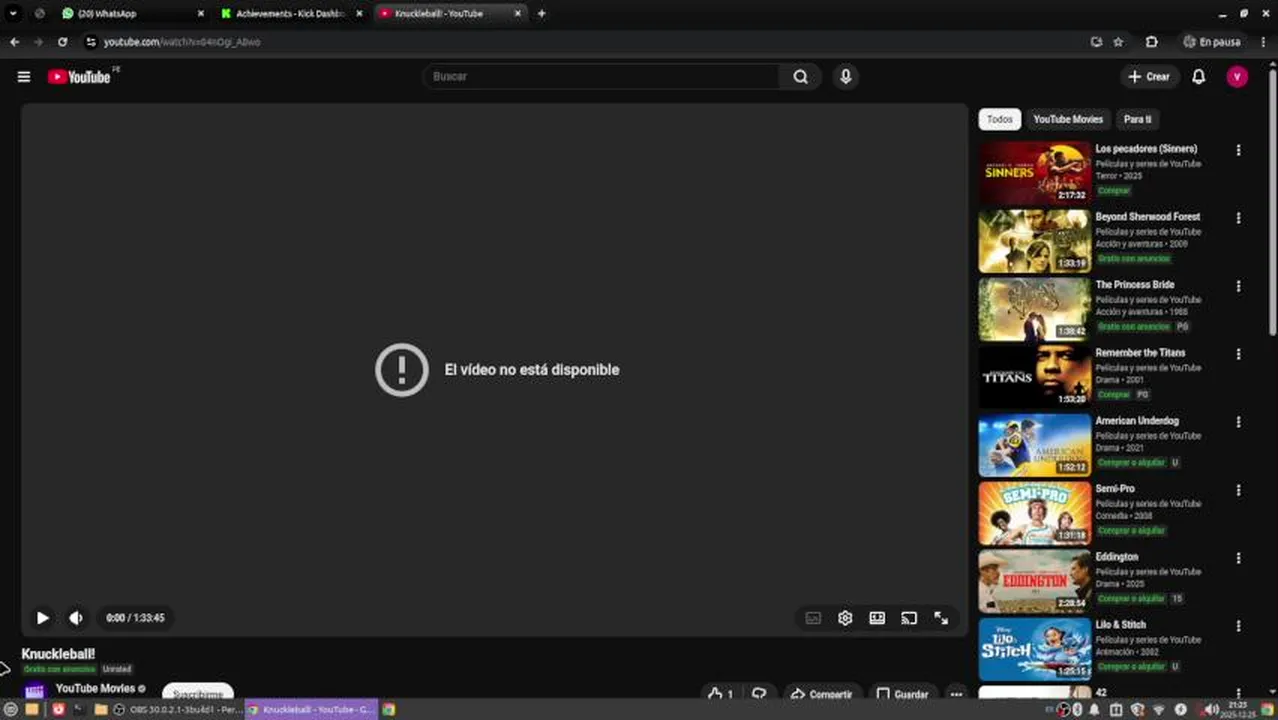Image resolution: width=1278 pixels, height=720 pixels.
Task: Open the account avatar menu
Action: click(1237, 77)
